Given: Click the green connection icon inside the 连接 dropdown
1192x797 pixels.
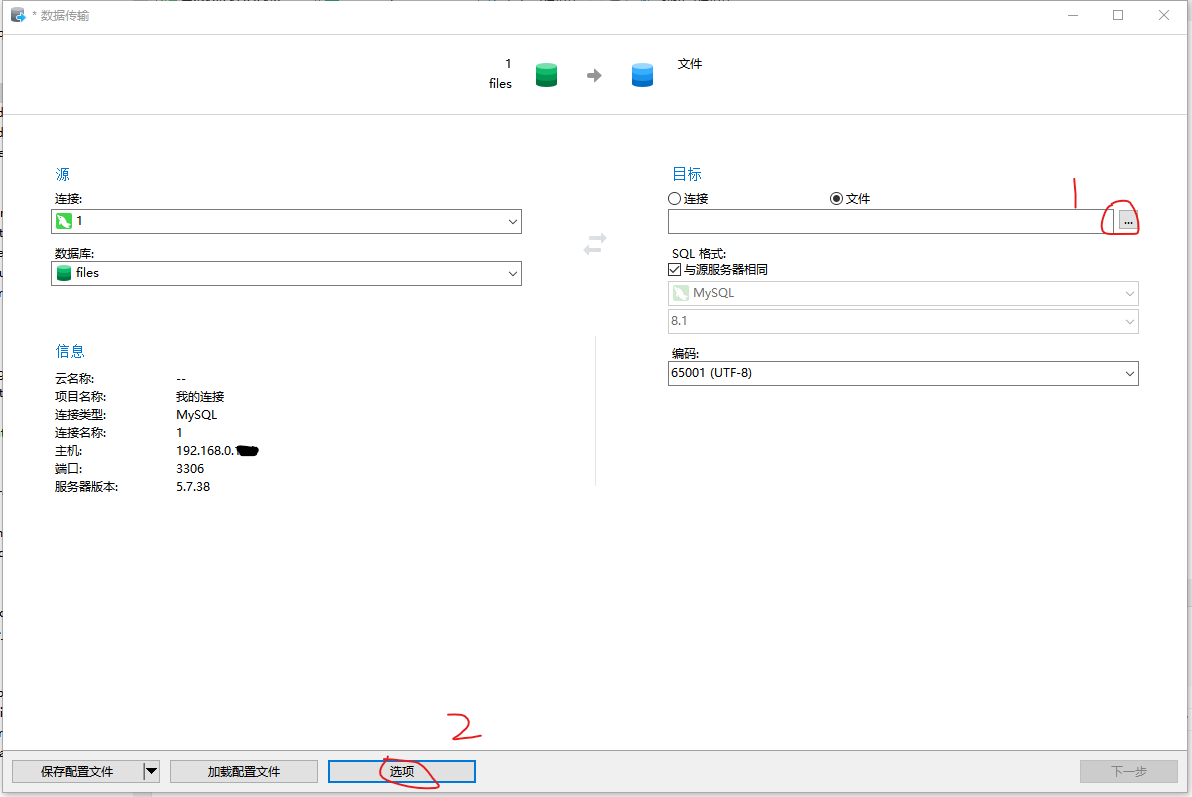Looking at the screenshot, I should tap(65, 221).
